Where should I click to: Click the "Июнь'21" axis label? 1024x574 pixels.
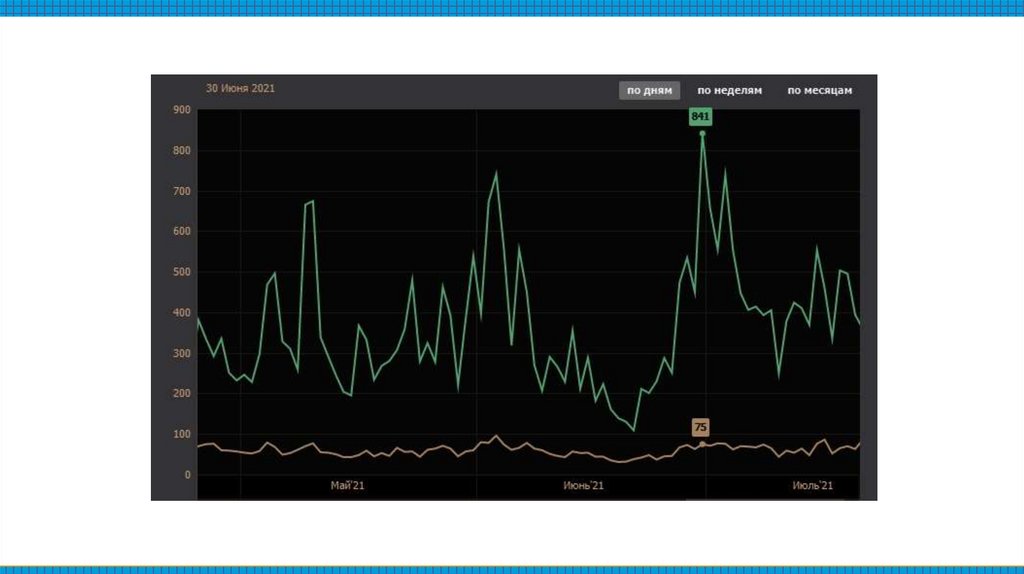583,485
